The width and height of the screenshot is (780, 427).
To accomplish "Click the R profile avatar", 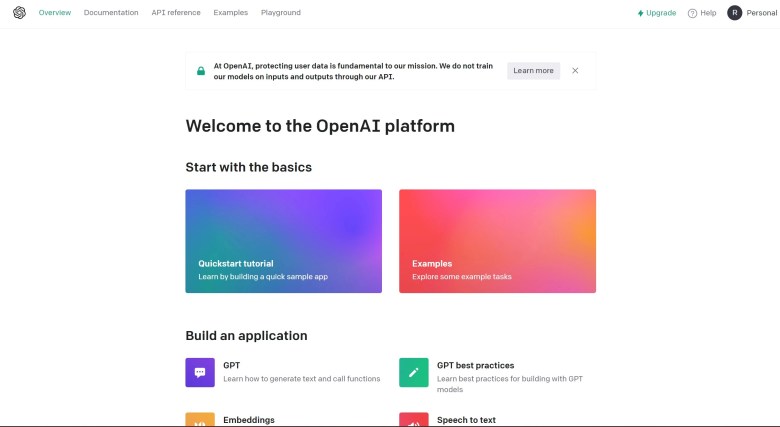I will [x=734, y=12].
